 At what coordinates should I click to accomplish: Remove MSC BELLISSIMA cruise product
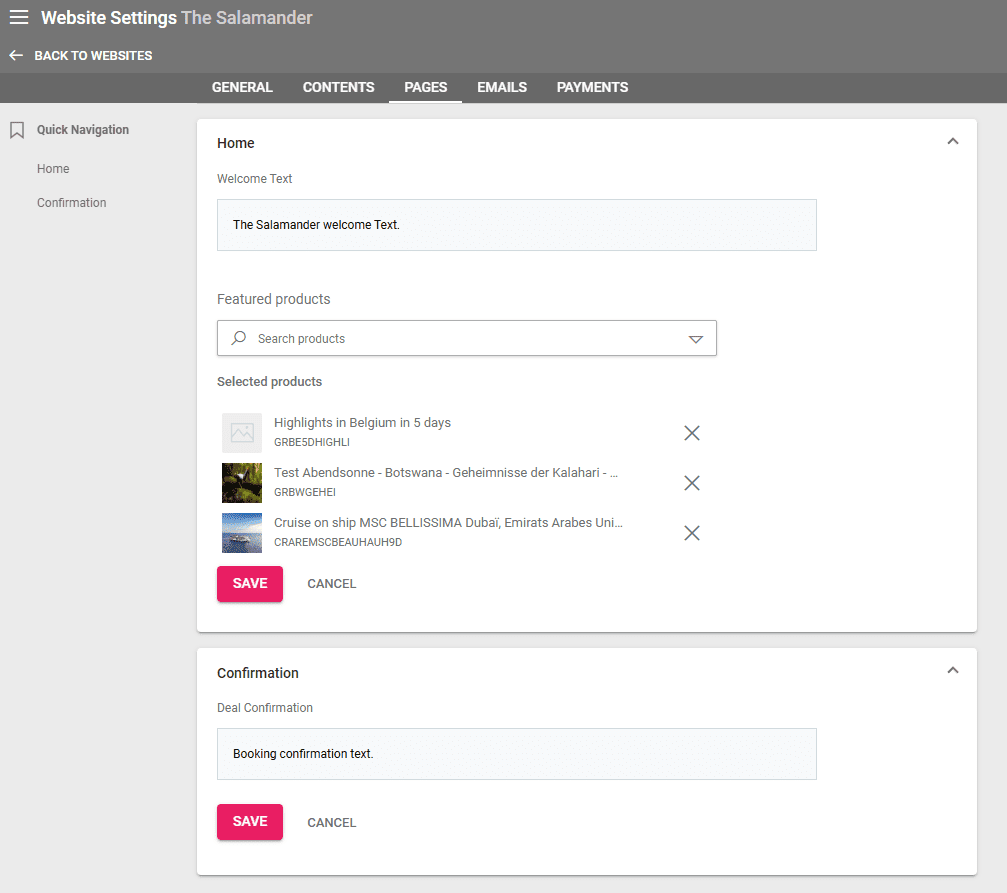(691, 533)
